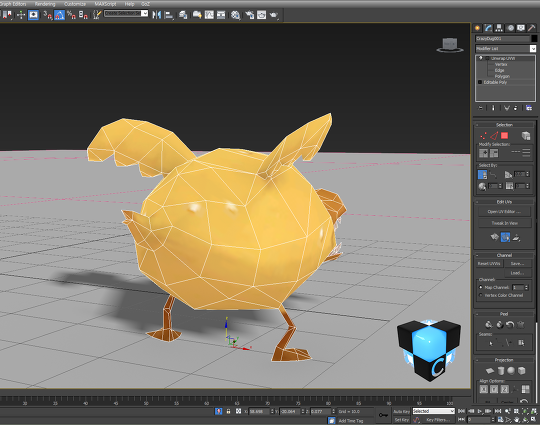Select Edge sub-object in modifier stack
This screenshot has height=425, width=540.
499,70
